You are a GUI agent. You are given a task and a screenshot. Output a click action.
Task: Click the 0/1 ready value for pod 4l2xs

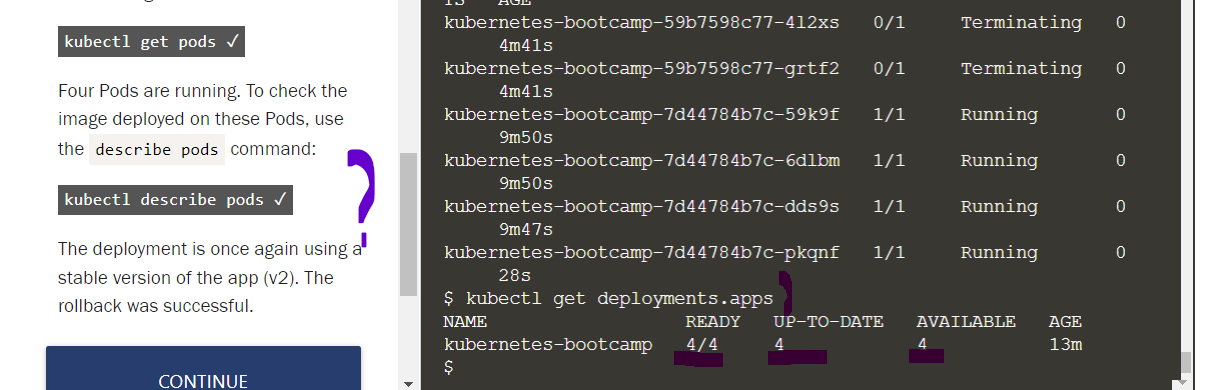[889, 22]
